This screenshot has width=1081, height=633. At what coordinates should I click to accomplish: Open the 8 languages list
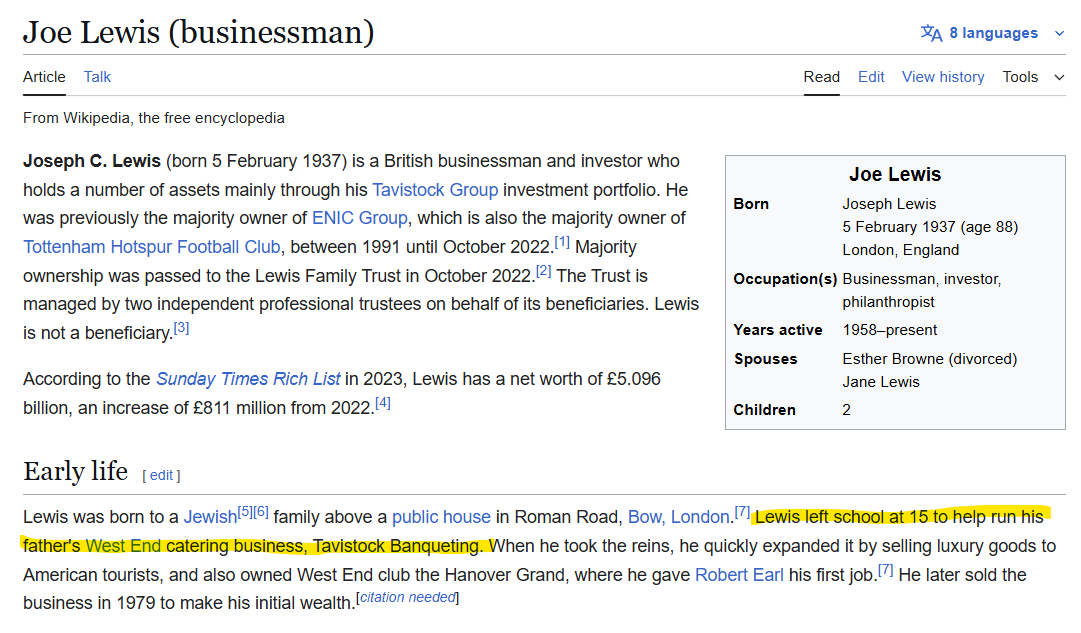pyautogui.click(x=993, y=33)
